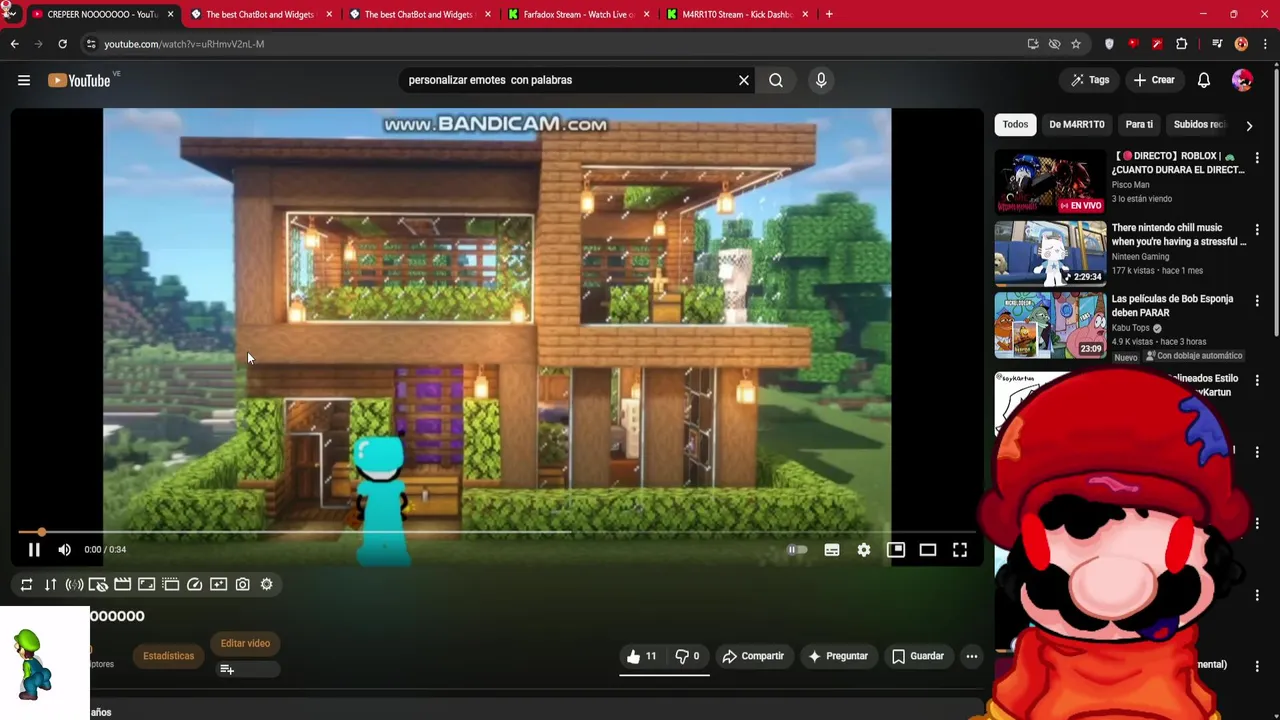Open options for Bob Esponja video
1280x720 pixels.
(1257, 301)
